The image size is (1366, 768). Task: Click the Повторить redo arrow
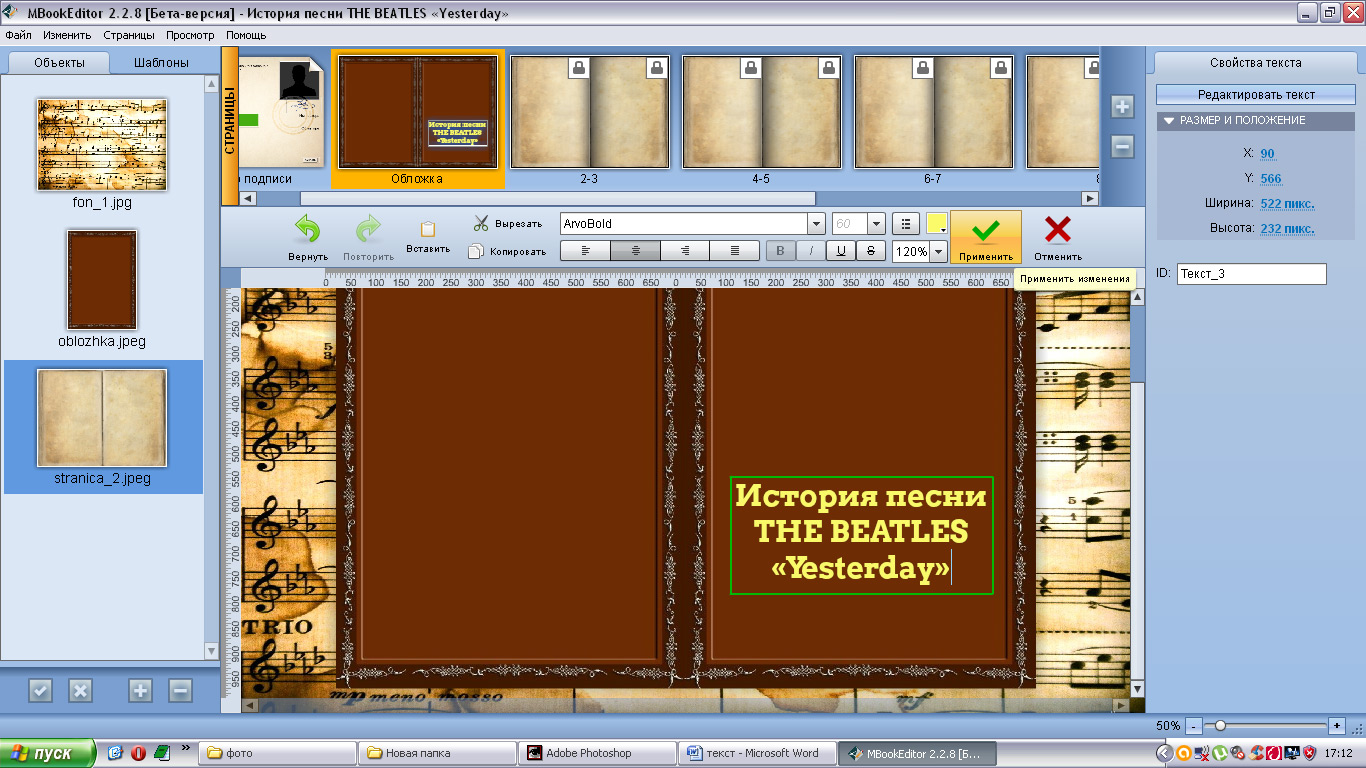point(368,237)
